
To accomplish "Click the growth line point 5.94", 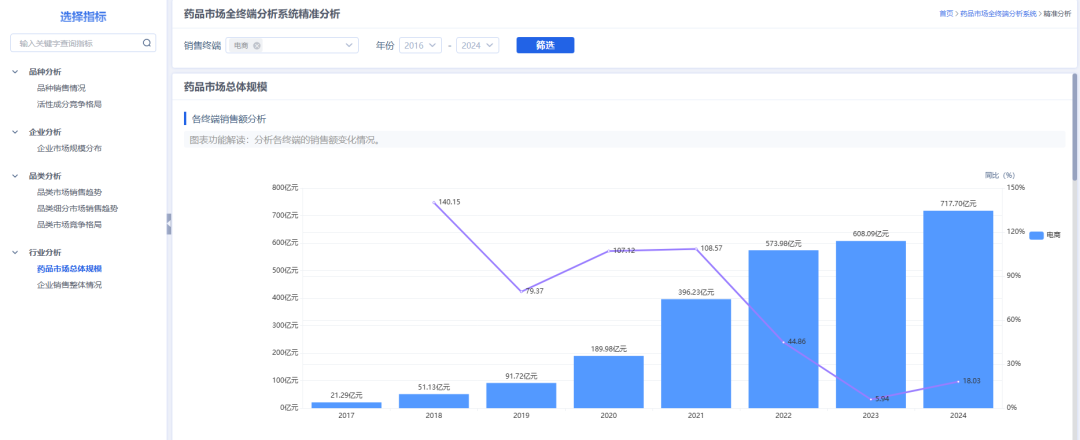I will click(871, 399).
